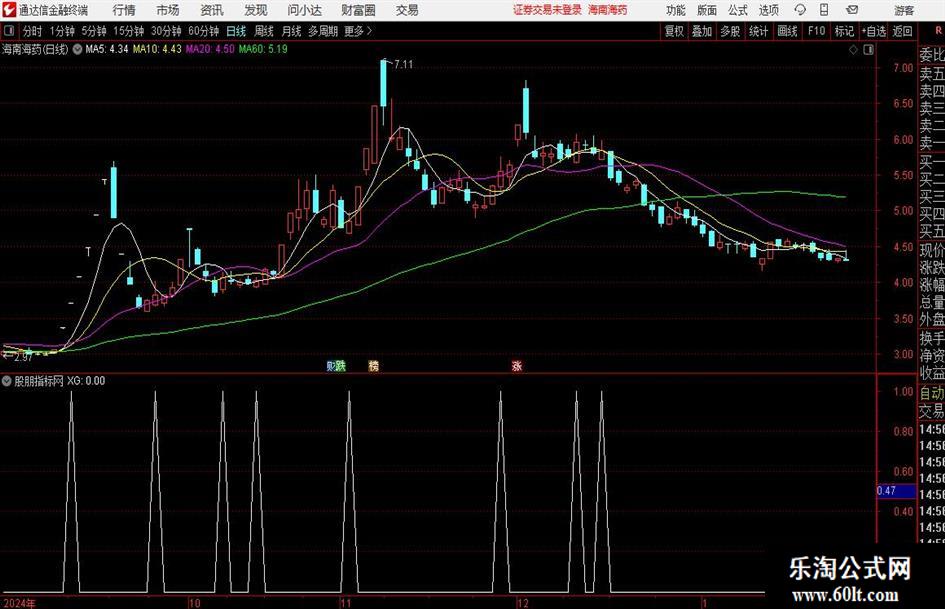Open the mobile phone icon in title bar

[824, 10]
